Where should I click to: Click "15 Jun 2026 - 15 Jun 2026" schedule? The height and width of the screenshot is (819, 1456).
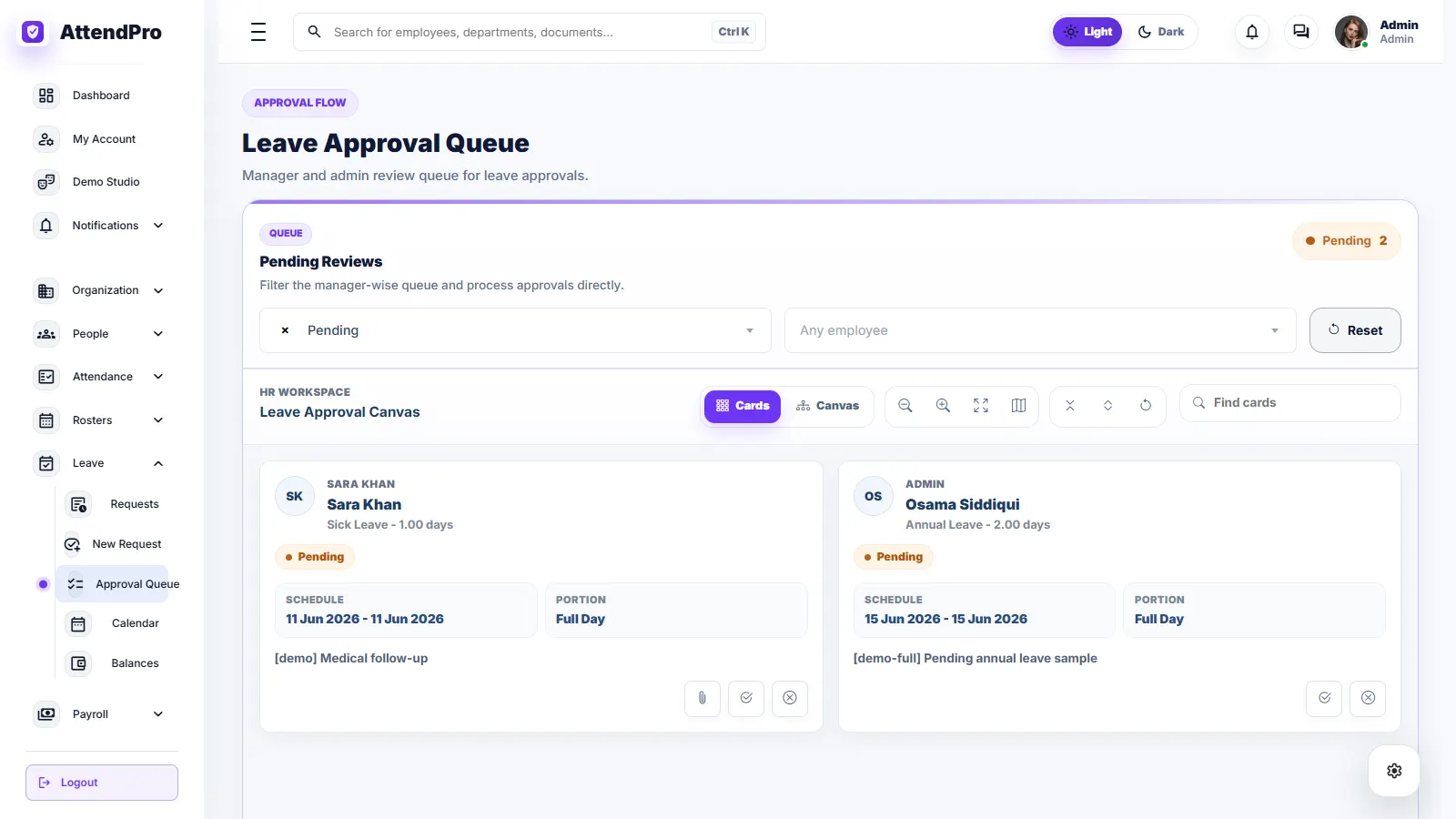pyautogui.click(x=945, y=619)
